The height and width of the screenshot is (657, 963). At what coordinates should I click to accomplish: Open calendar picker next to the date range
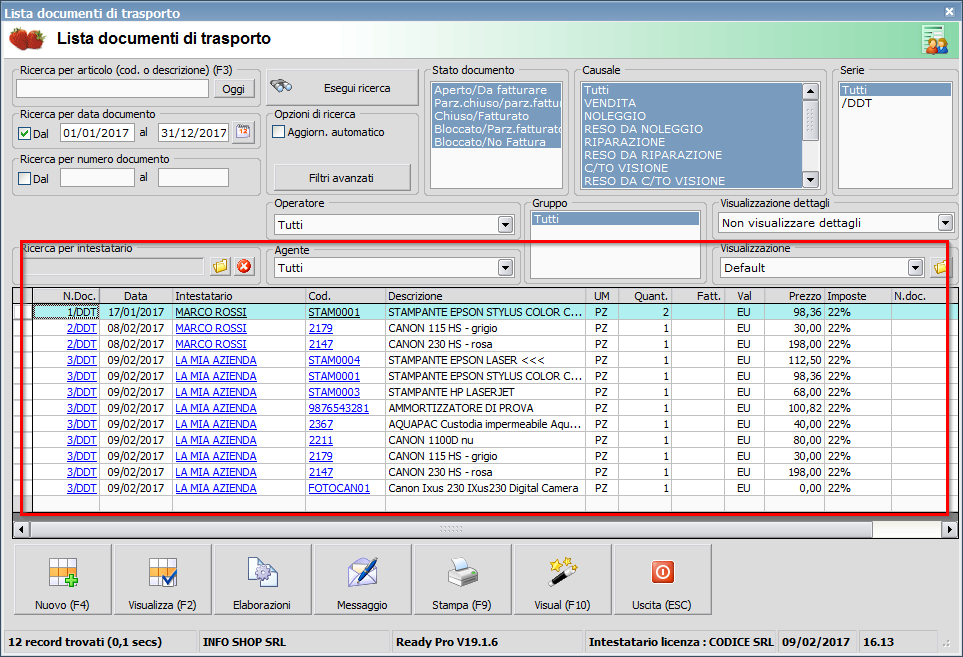pyautogui.click(x=244, y=132)
